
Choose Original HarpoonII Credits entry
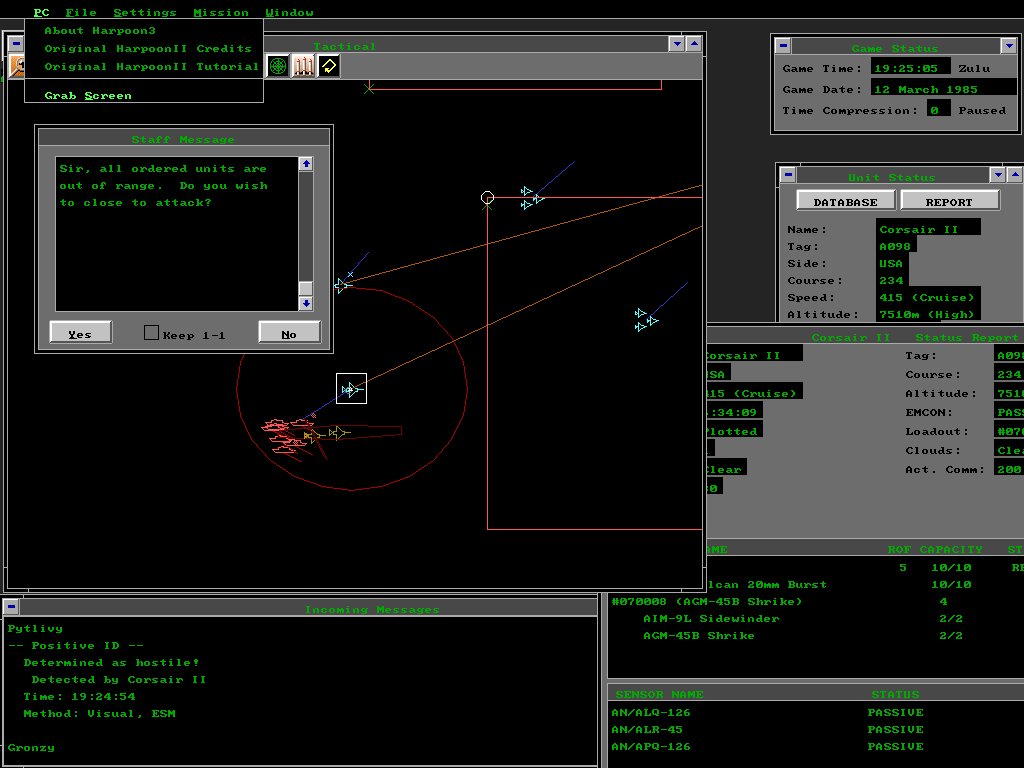[x=144, y=48]
